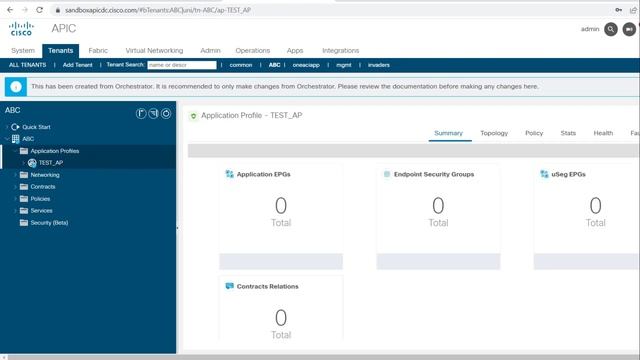Switch to the Topology tab
Screen dimensions: 640x360
pyautogui.click(x=494, y=133)
